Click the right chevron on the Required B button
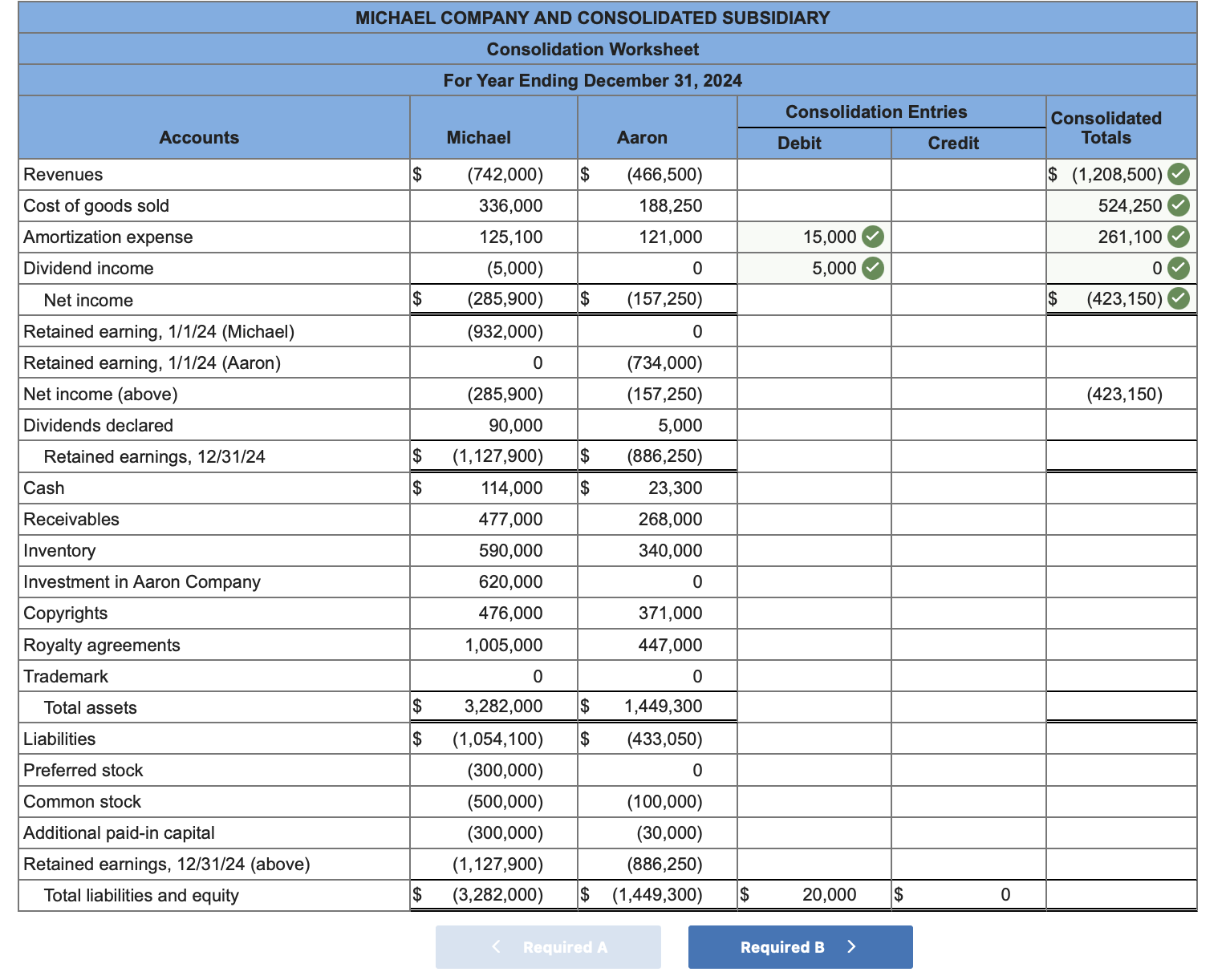Screen dimensions: 1230x980 (852, 947)
